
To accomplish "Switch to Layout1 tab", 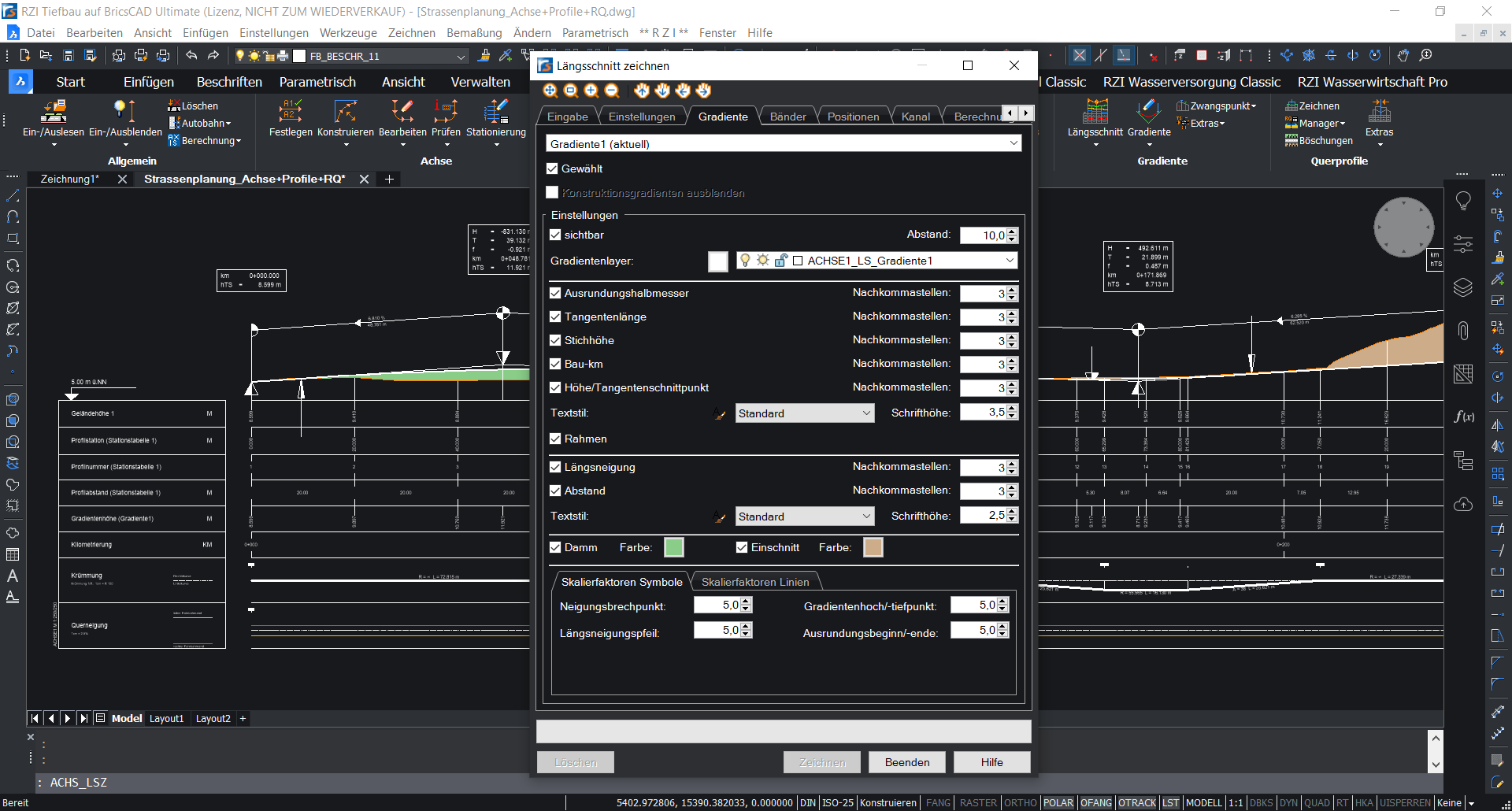I will click(166, 718).
